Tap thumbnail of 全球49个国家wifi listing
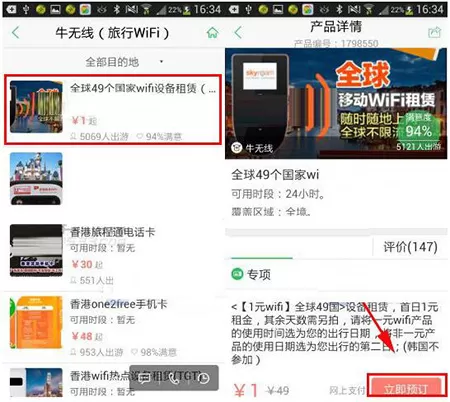450x402 pixels. [x=36, y=107]
